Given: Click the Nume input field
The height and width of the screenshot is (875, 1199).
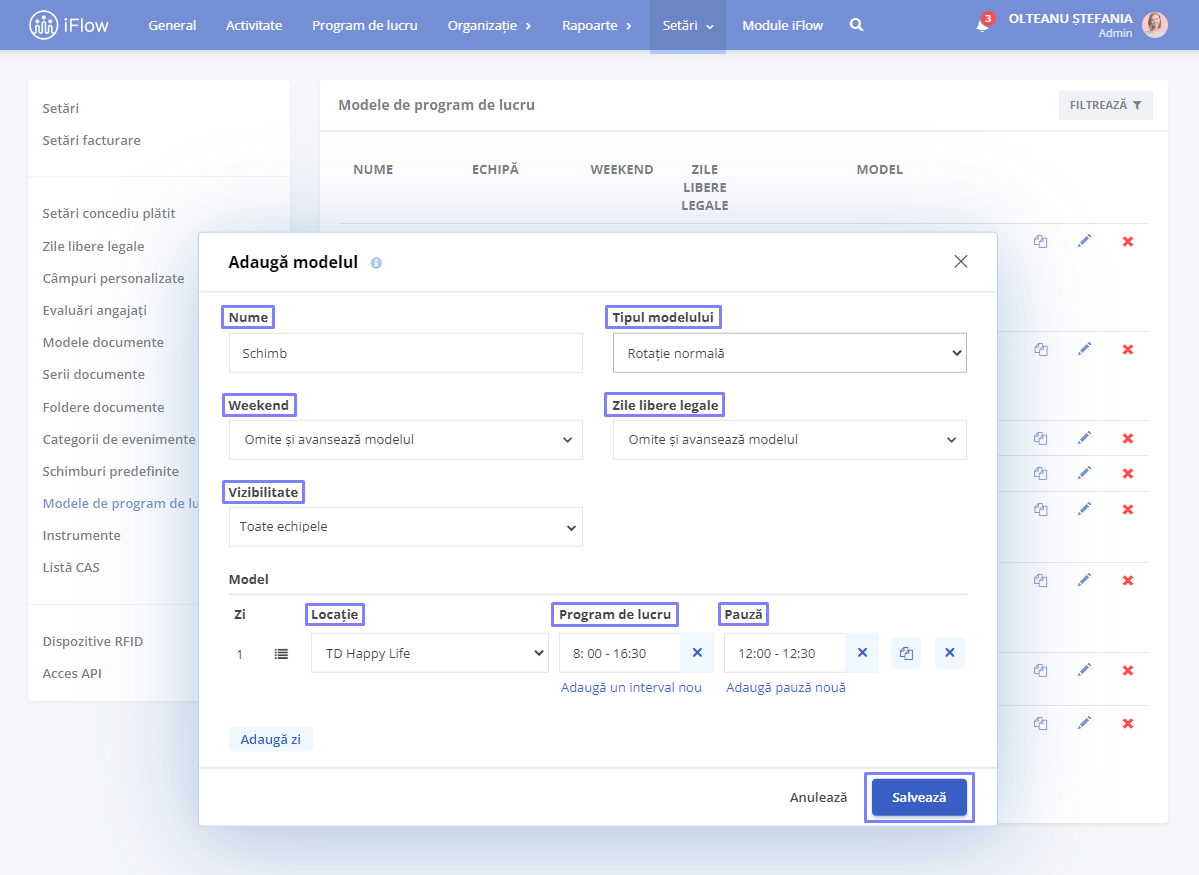Looking at the screenshot, I should tap(405, 353).
